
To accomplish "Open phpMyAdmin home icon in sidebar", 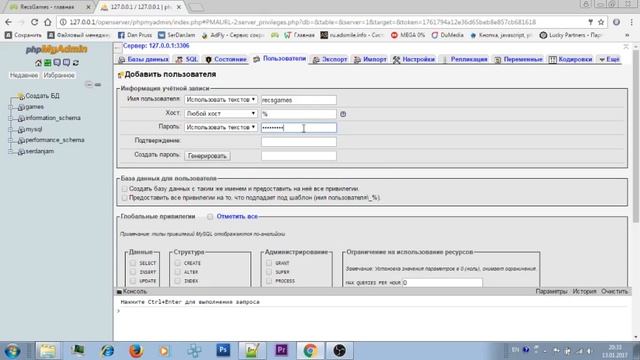I will (38, 63).
